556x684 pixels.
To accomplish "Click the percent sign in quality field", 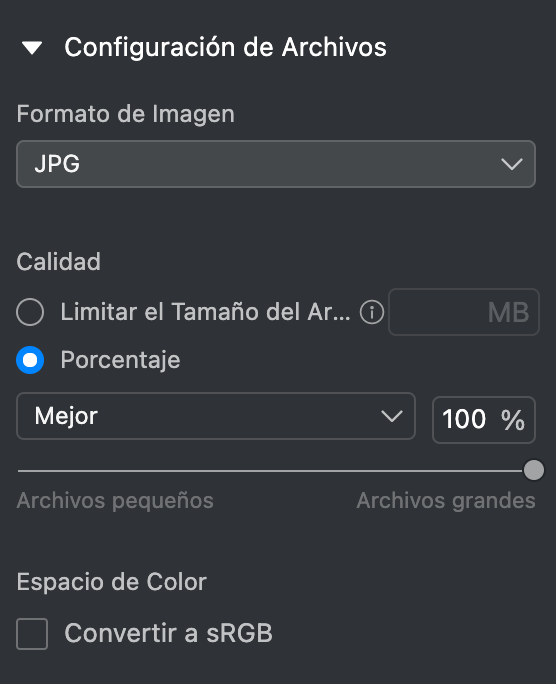I will pos(513,420).
